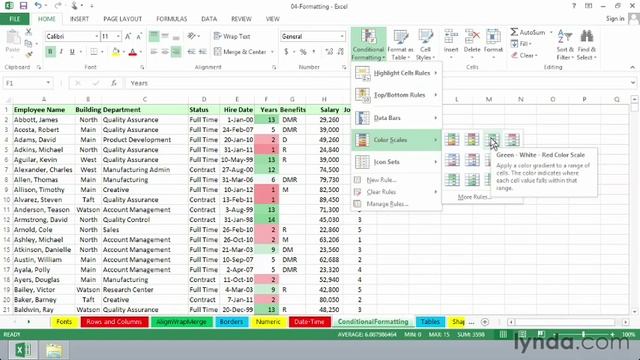Click the Excel icon in the taskbar
This screenshot has width=640, height=360.
coord(23,350)
